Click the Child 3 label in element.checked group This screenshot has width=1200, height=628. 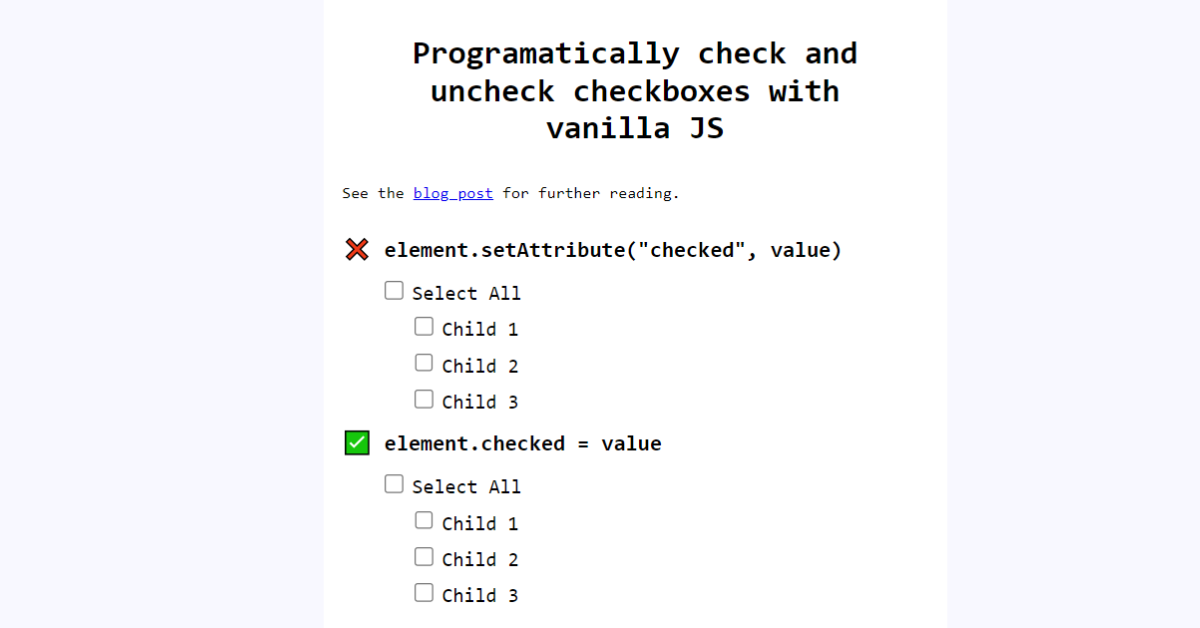[x=480, y=595]
